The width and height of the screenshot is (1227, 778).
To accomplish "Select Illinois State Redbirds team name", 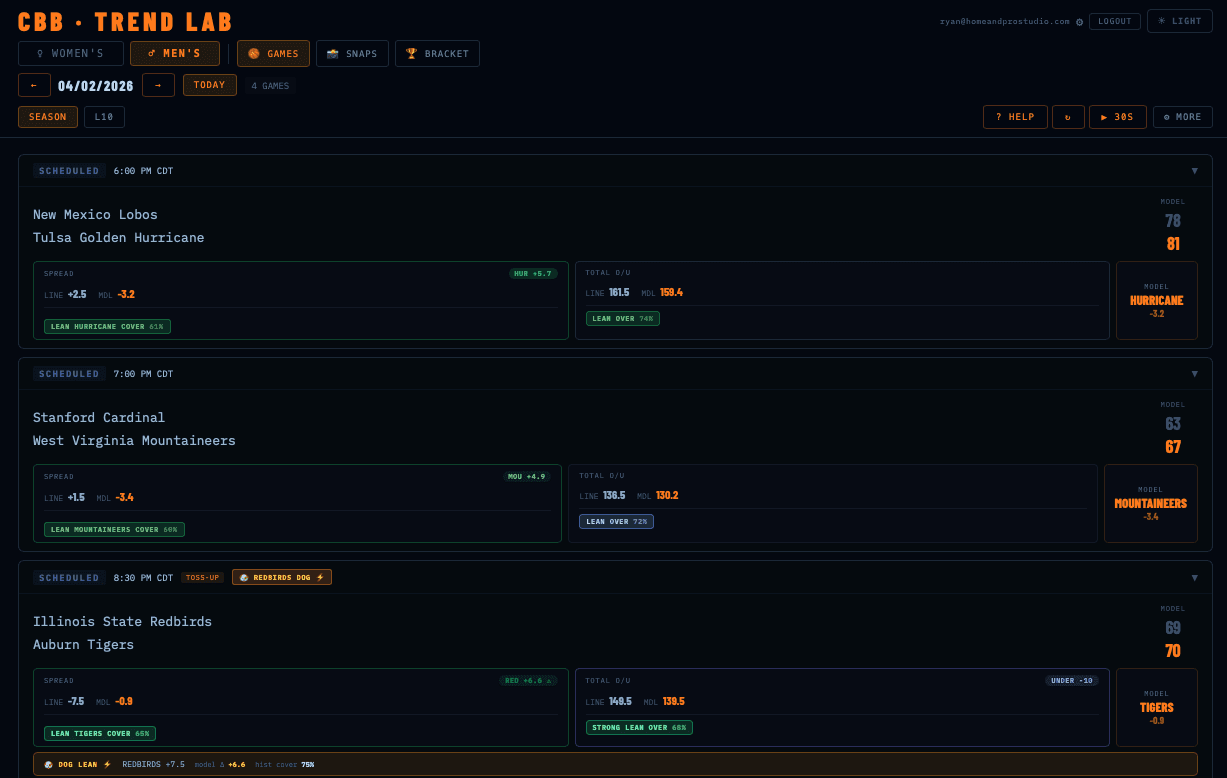I will [122, 621].
